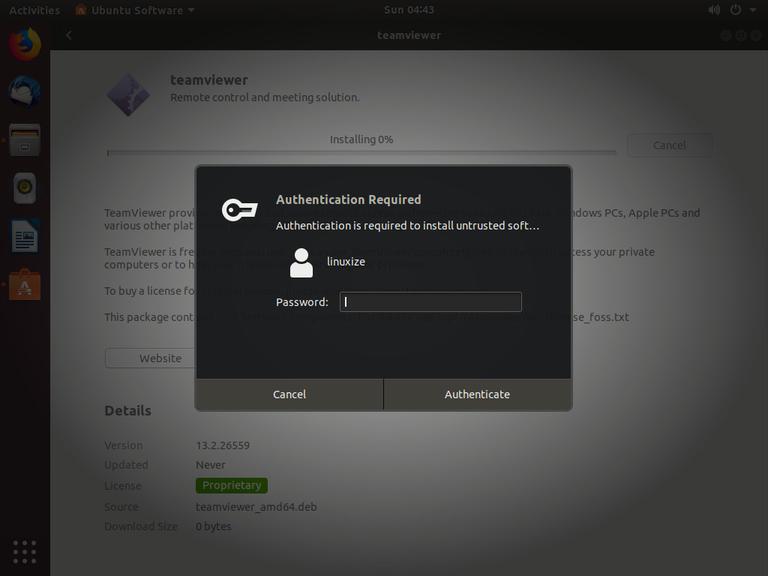Launch Files manager from the dock
The image size is (768, 576).
25,139
